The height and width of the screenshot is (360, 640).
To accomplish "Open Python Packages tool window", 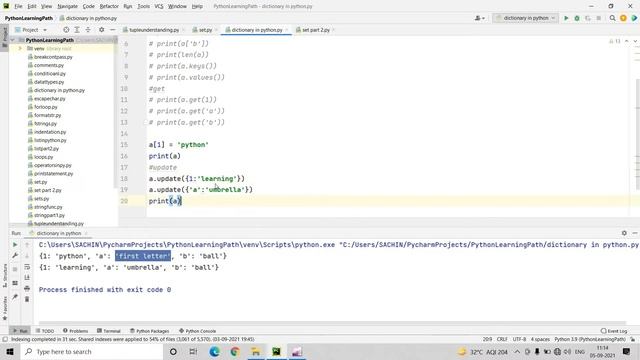I will (149, 331).
